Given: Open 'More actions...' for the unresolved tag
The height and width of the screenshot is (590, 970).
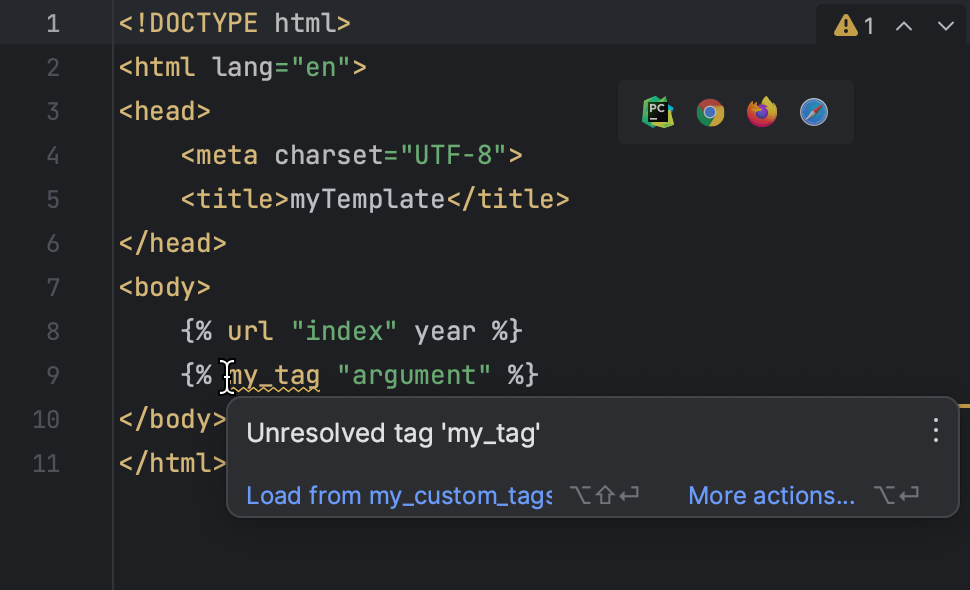Looking at the screenshot, I should pos(771,495).
